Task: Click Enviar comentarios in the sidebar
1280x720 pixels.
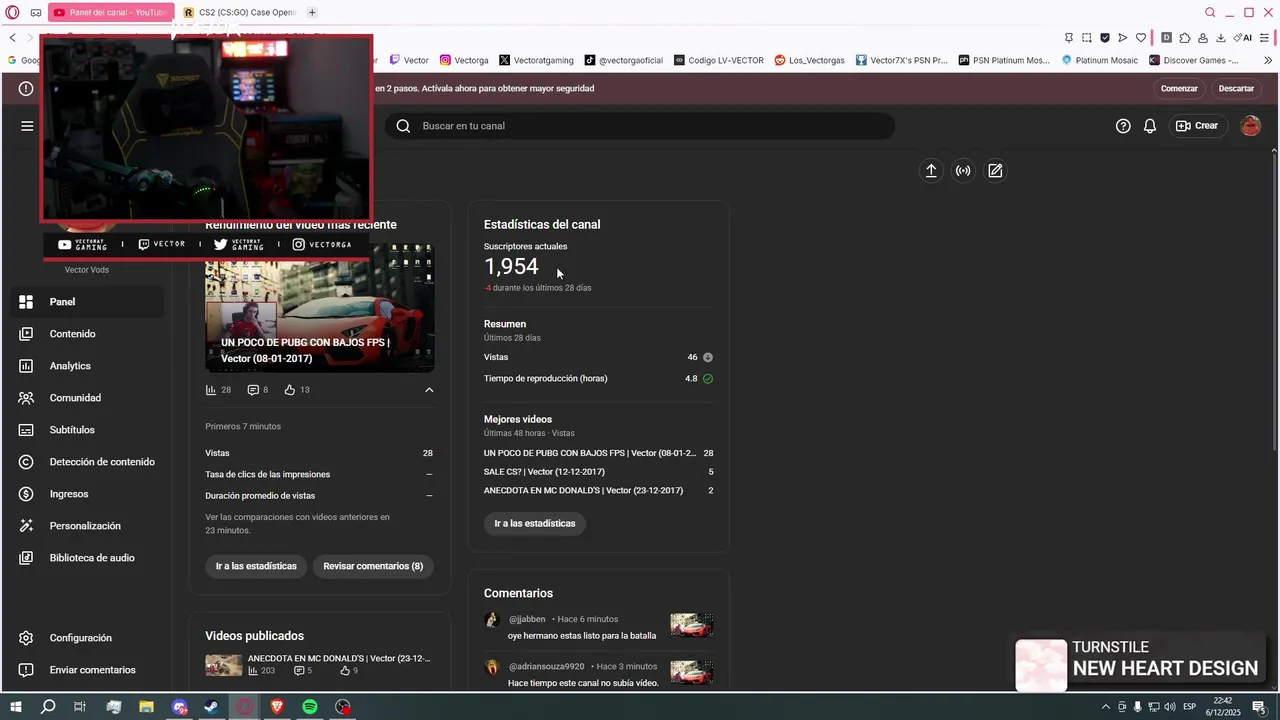Action: point(88,670)
